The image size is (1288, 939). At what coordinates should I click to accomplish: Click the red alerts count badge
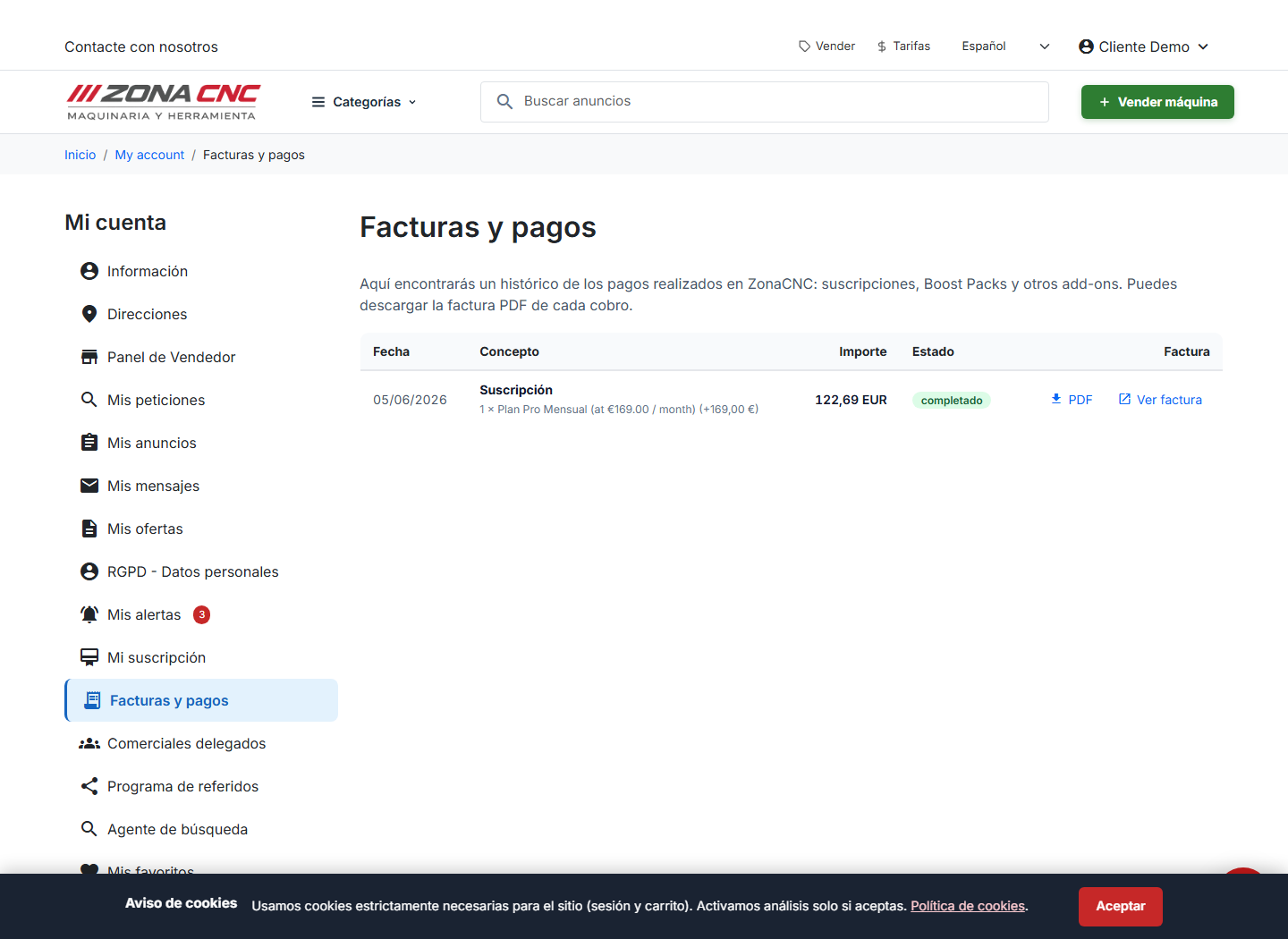(x=202, y=614)
